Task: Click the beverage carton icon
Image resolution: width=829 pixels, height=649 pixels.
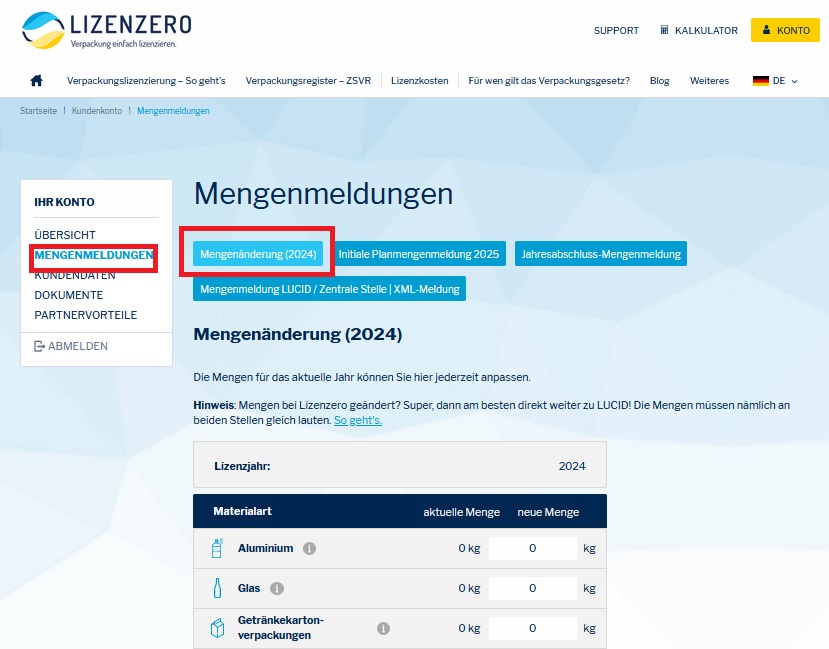Action: click(217, 628)
